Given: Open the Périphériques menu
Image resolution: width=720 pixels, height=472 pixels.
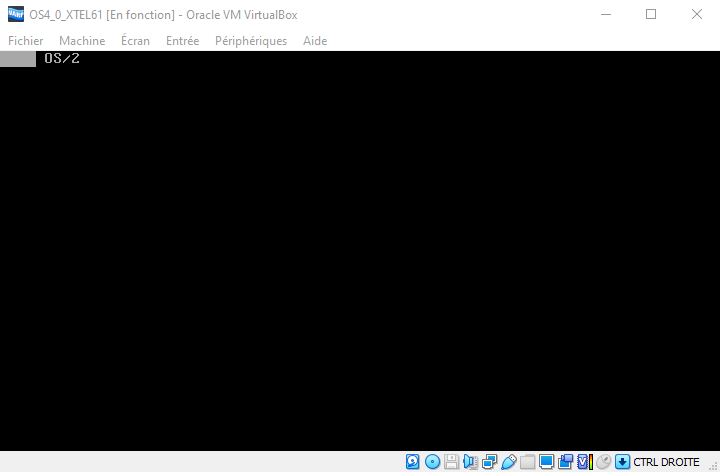Looking at the screenshot, I should pos(251,41).
